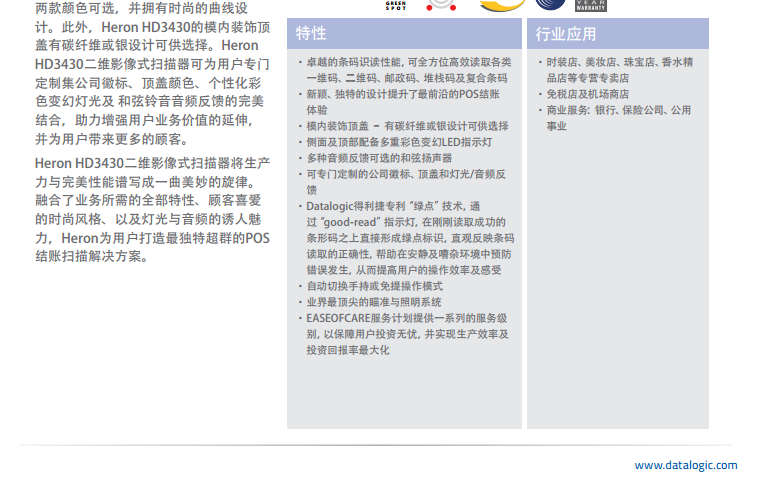Click the bullet starting 新颖、独特的设计

pyautogui.click(x=400, y=102)
